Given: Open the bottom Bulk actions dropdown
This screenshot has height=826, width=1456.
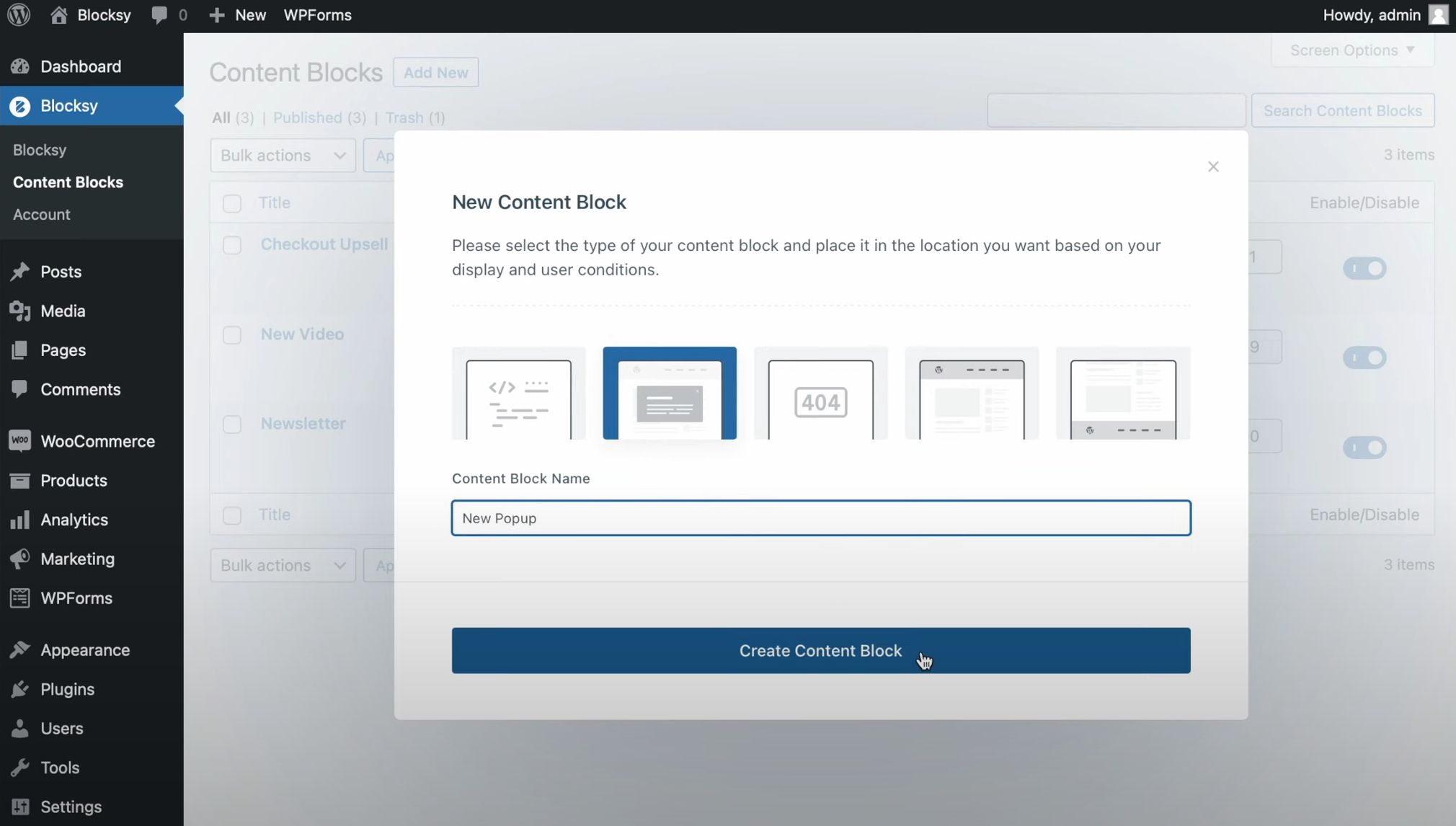Looking at the screenshot, I should (283, 565).
